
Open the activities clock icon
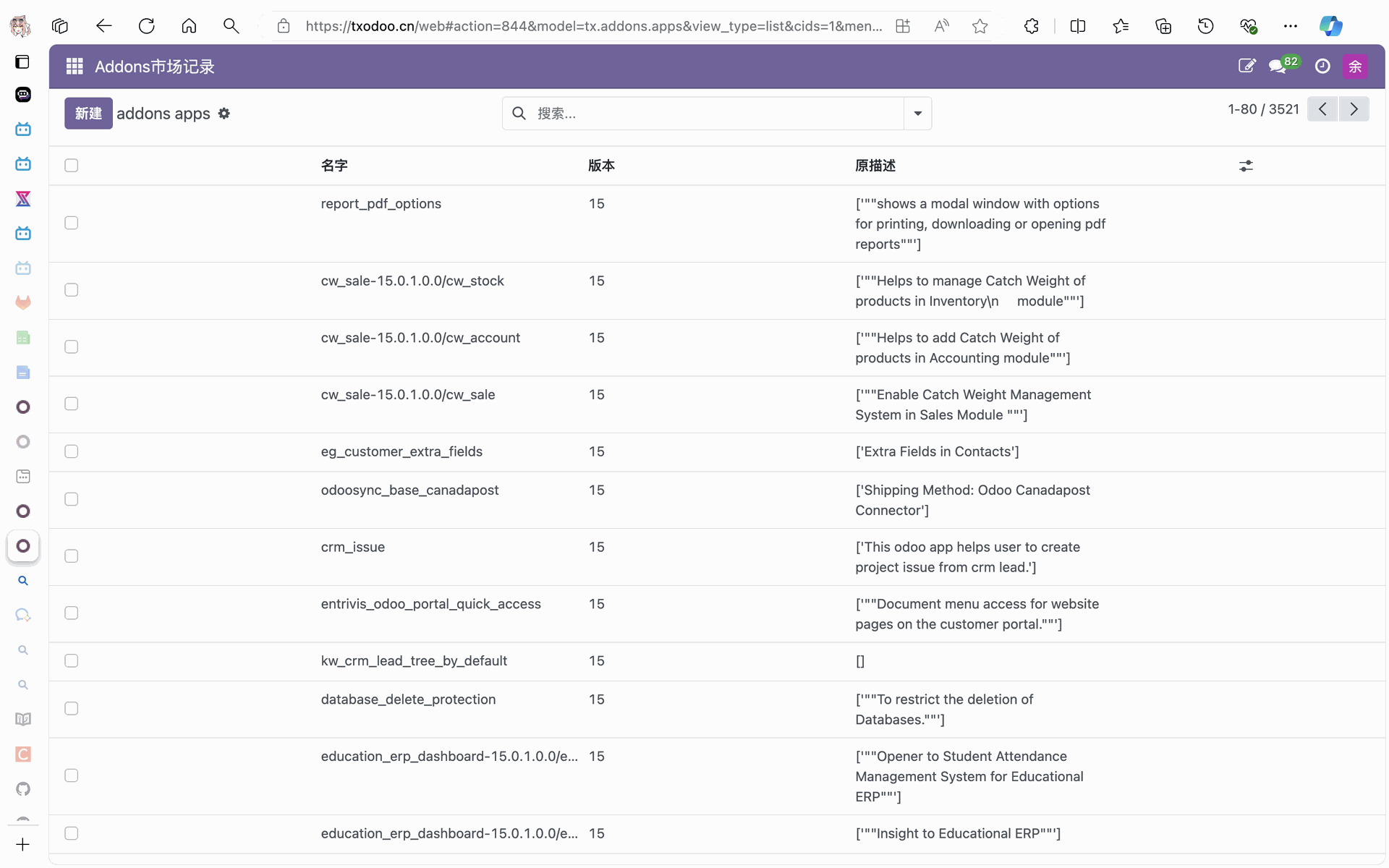point(1322,67)
